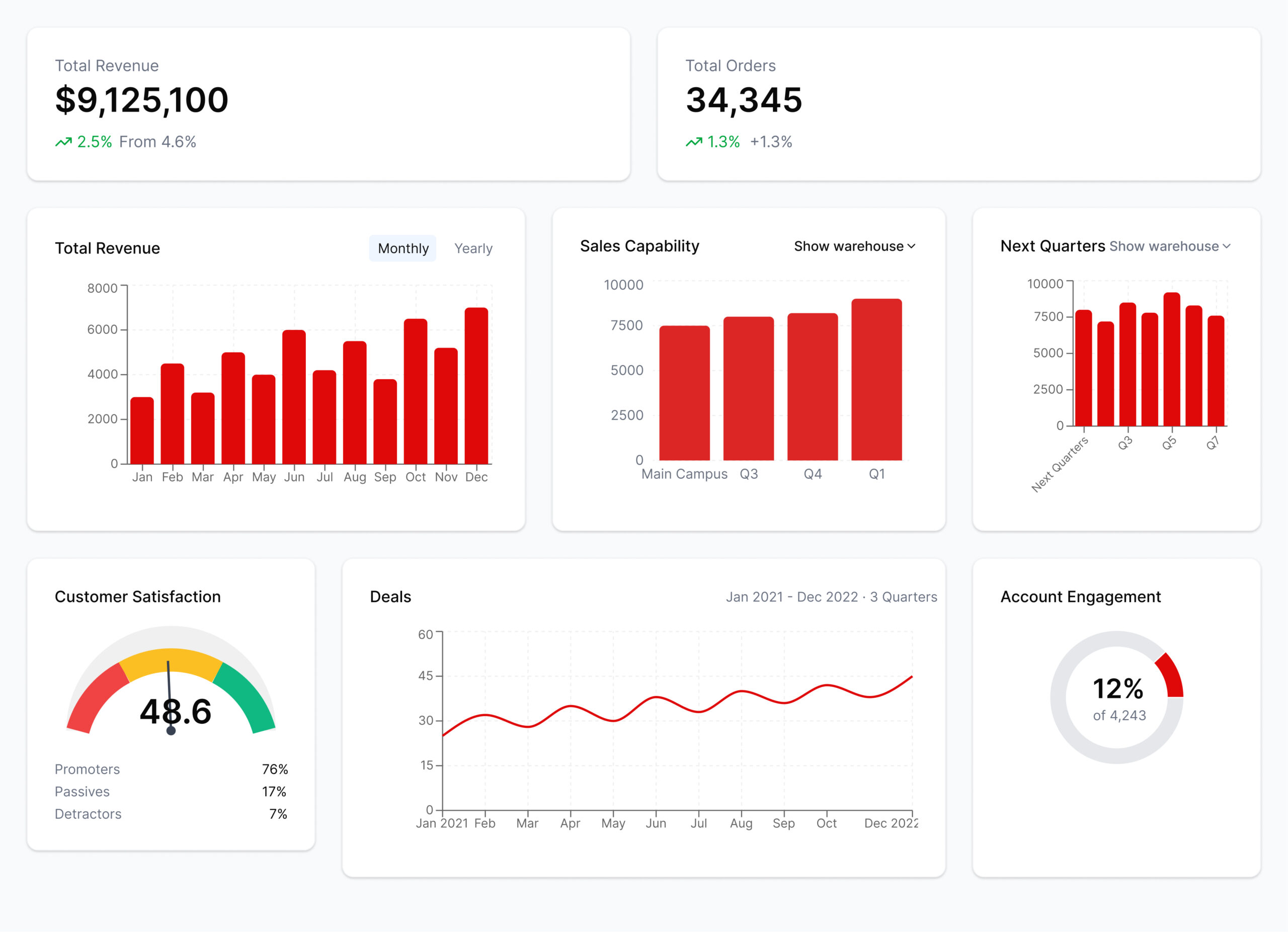
Task: Select the Monthly tab in Total Revenue panel
Action: point(403,248)
